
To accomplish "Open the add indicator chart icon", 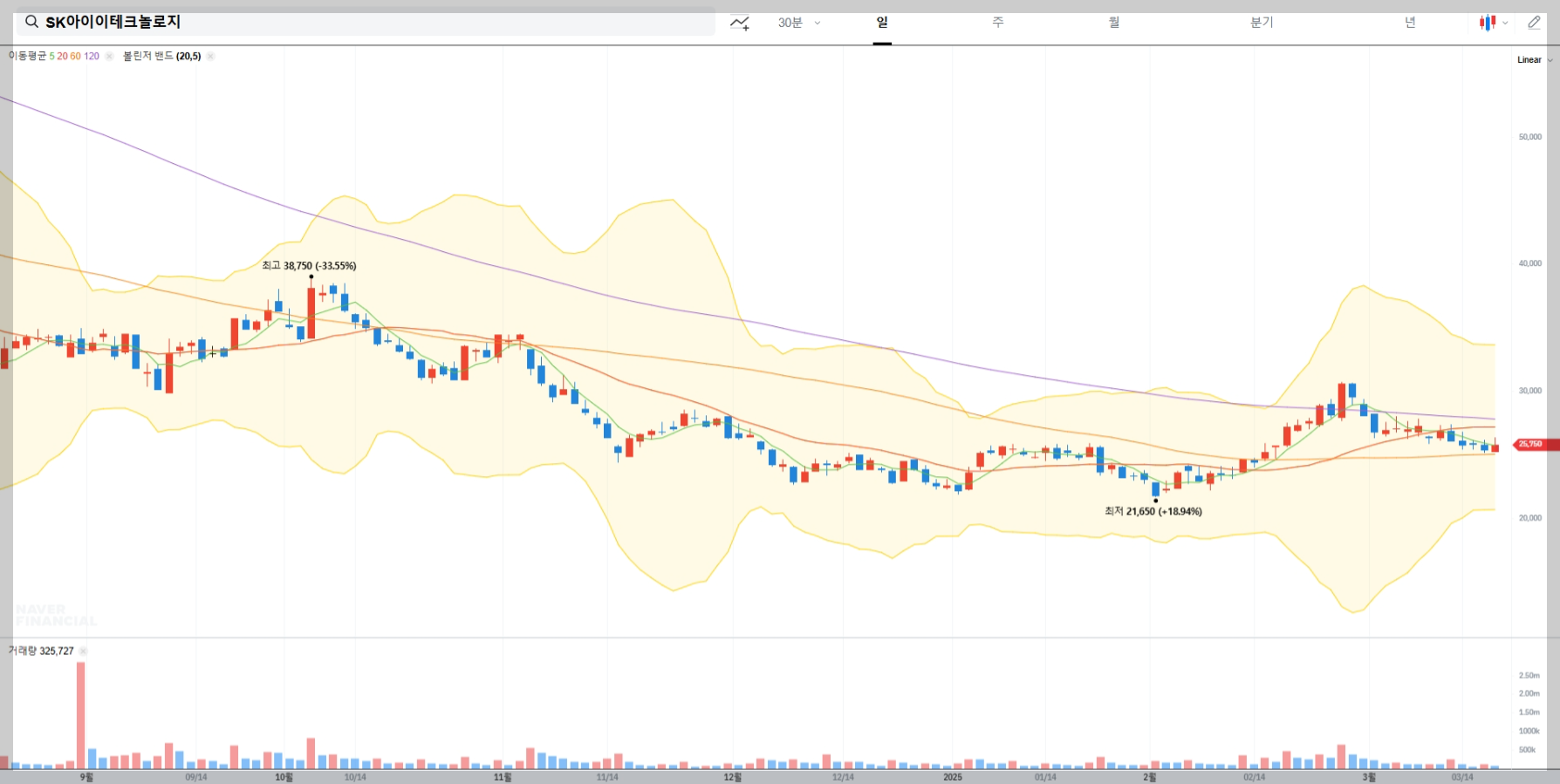I will (x=740, y=23).
